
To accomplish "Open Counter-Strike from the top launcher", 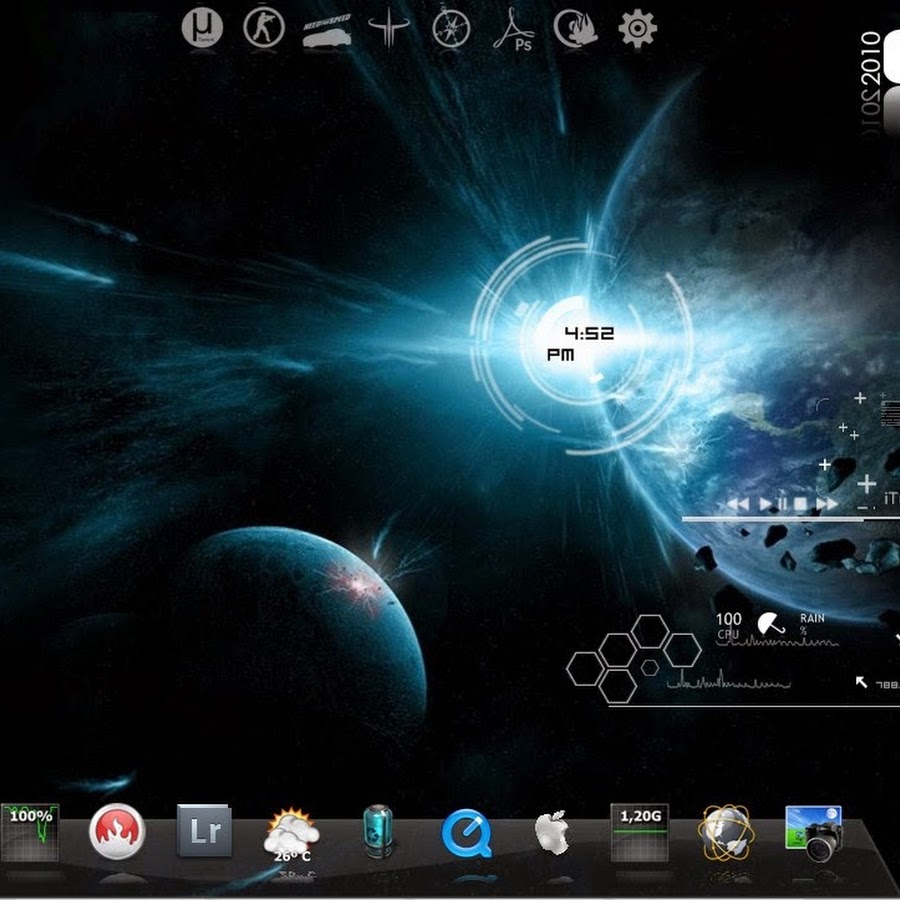I will 264,28.
